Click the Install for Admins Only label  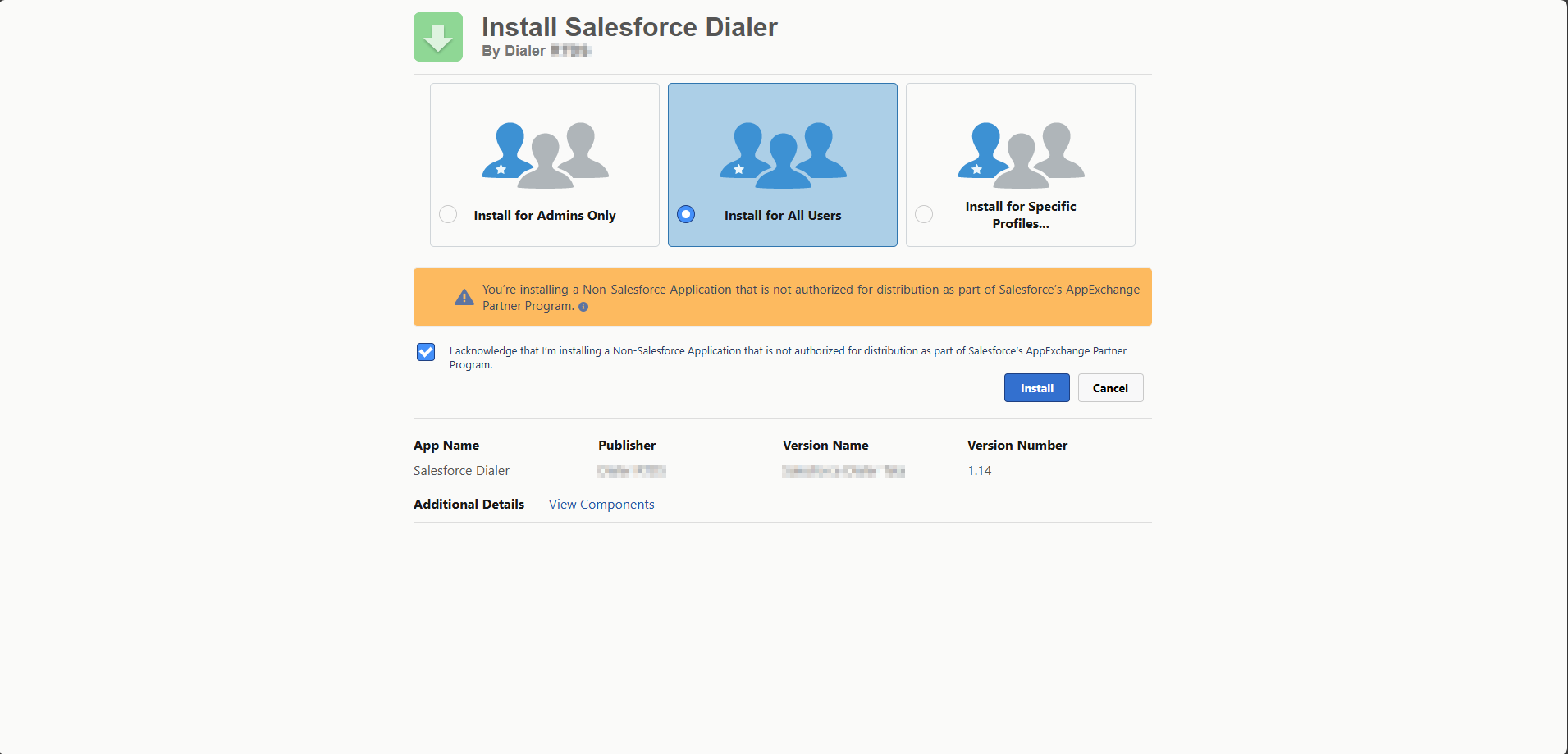point(545,215)
